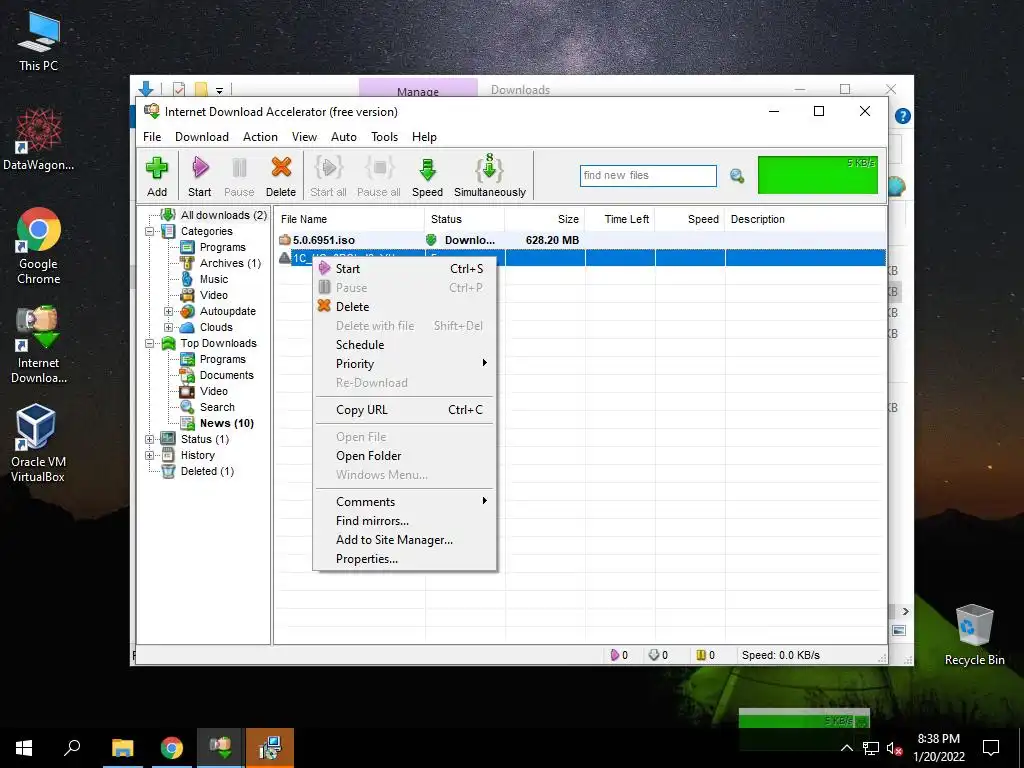Select the Music category
This screenshot has height=768, width=1024.
[x=214, y=279]
